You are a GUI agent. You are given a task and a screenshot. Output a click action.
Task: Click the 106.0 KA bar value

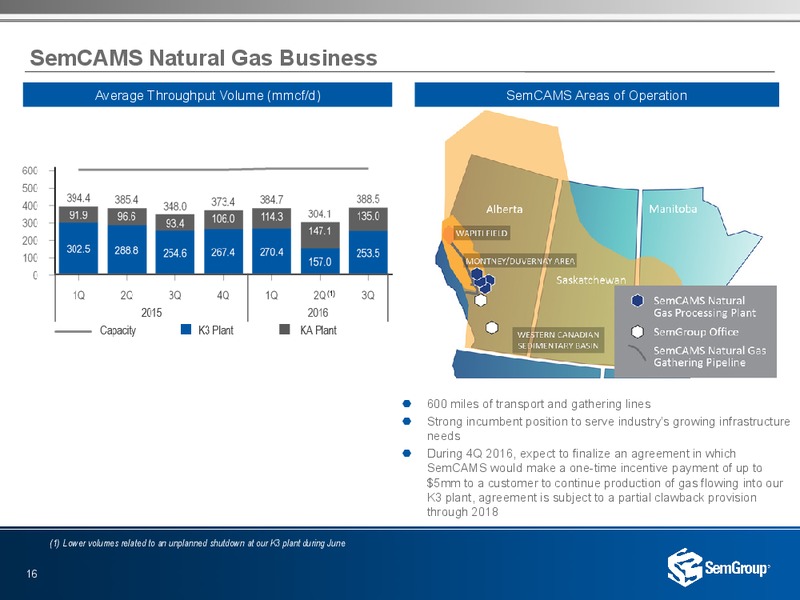click(x=223, y=219)
